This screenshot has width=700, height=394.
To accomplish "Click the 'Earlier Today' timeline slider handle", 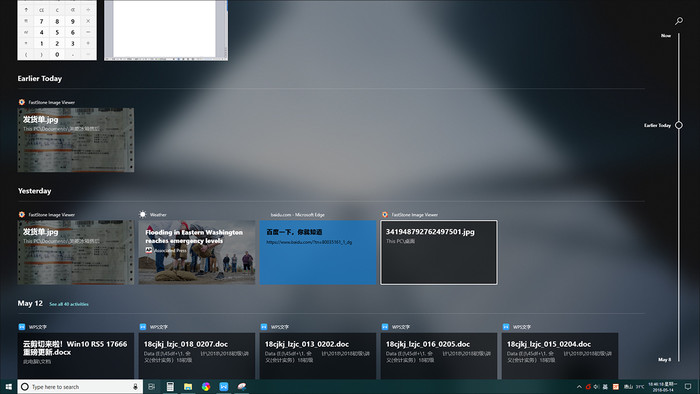I will click(x=679, y=125).
